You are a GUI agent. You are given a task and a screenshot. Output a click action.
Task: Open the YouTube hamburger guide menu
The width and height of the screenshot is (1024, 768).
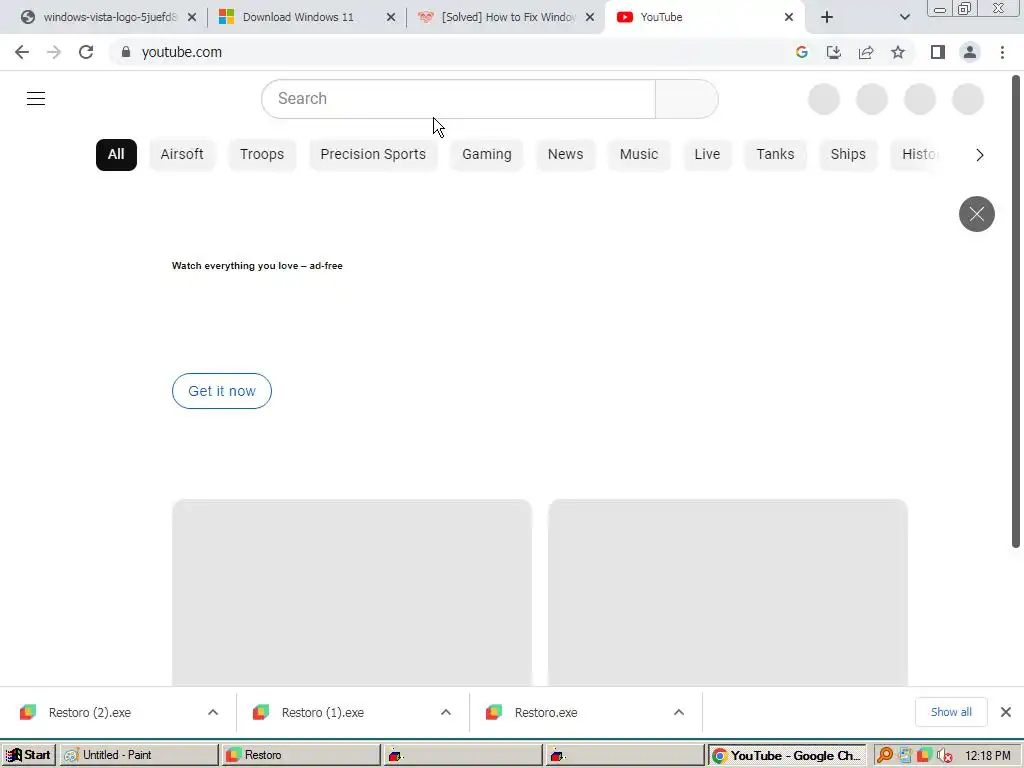pyautogui.click(x=36, y=99)
